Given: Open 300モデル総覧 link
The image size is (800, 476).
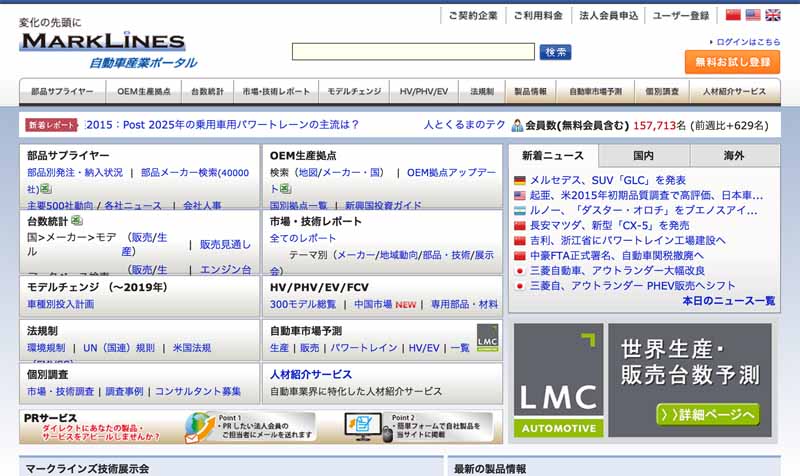Looking at the screenshot, I should pos(303,304).
